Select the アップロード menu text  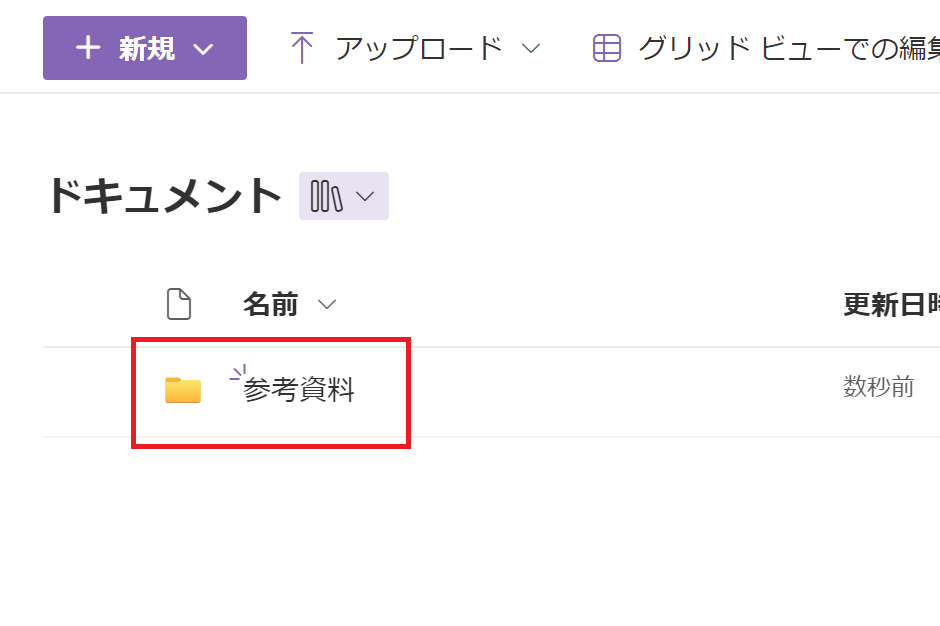pos(419,48)
